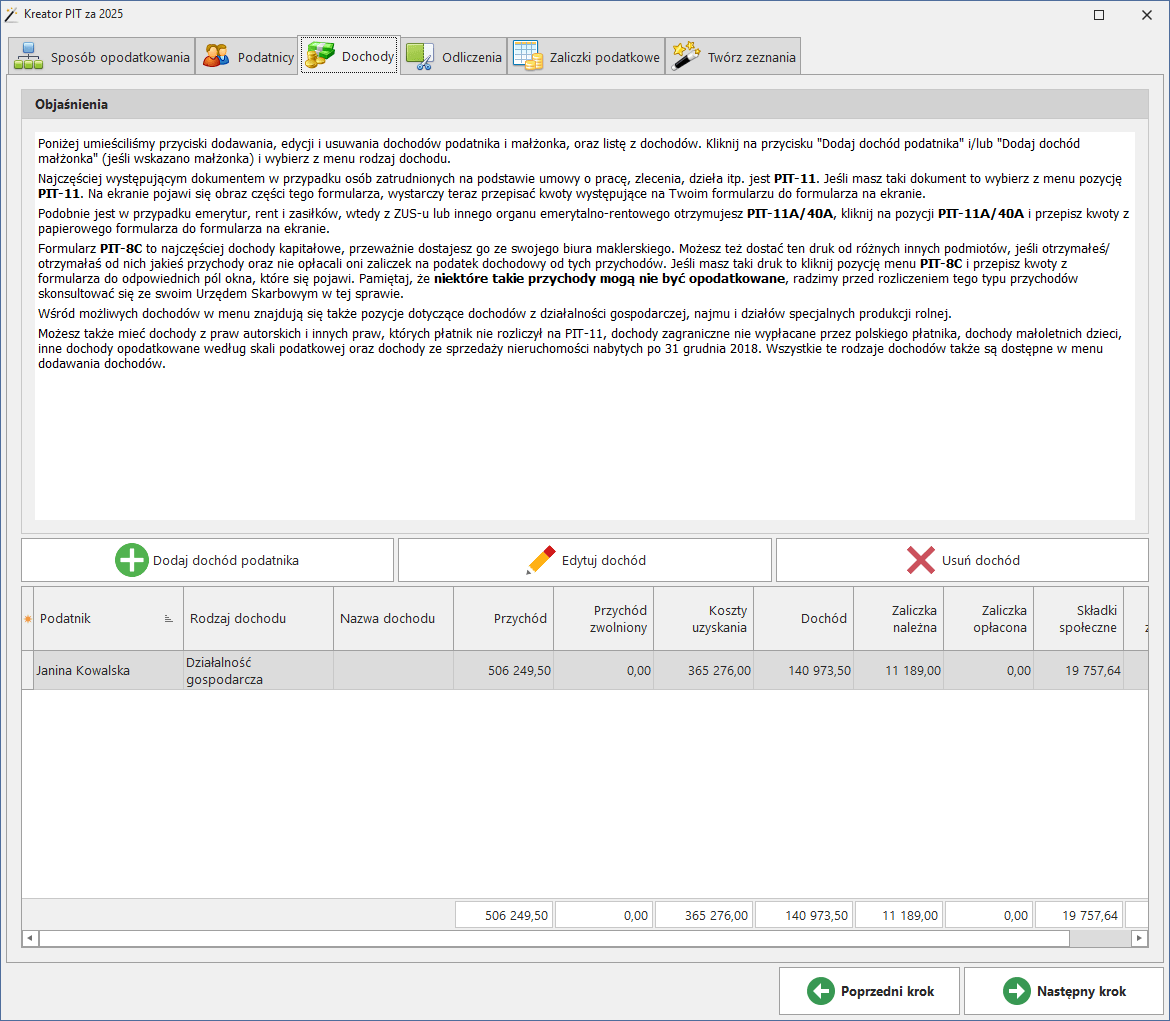Click the Usuń dochód button
The width and height of the screenshot is (1170, 1021).
[x=962, y=560]
